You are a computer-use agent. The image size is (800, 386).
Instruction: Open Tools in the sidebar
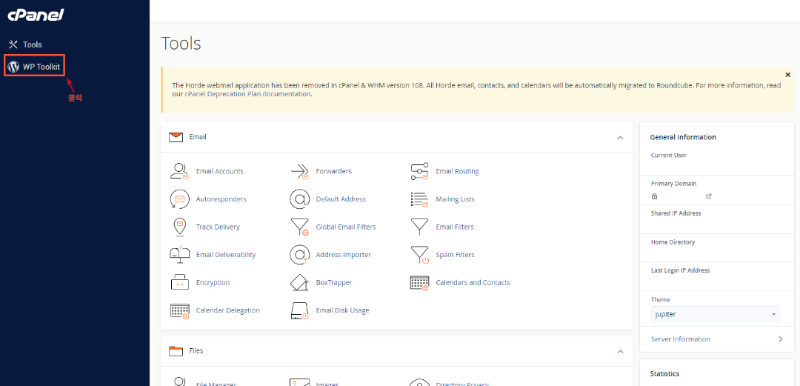pos(26,44)
